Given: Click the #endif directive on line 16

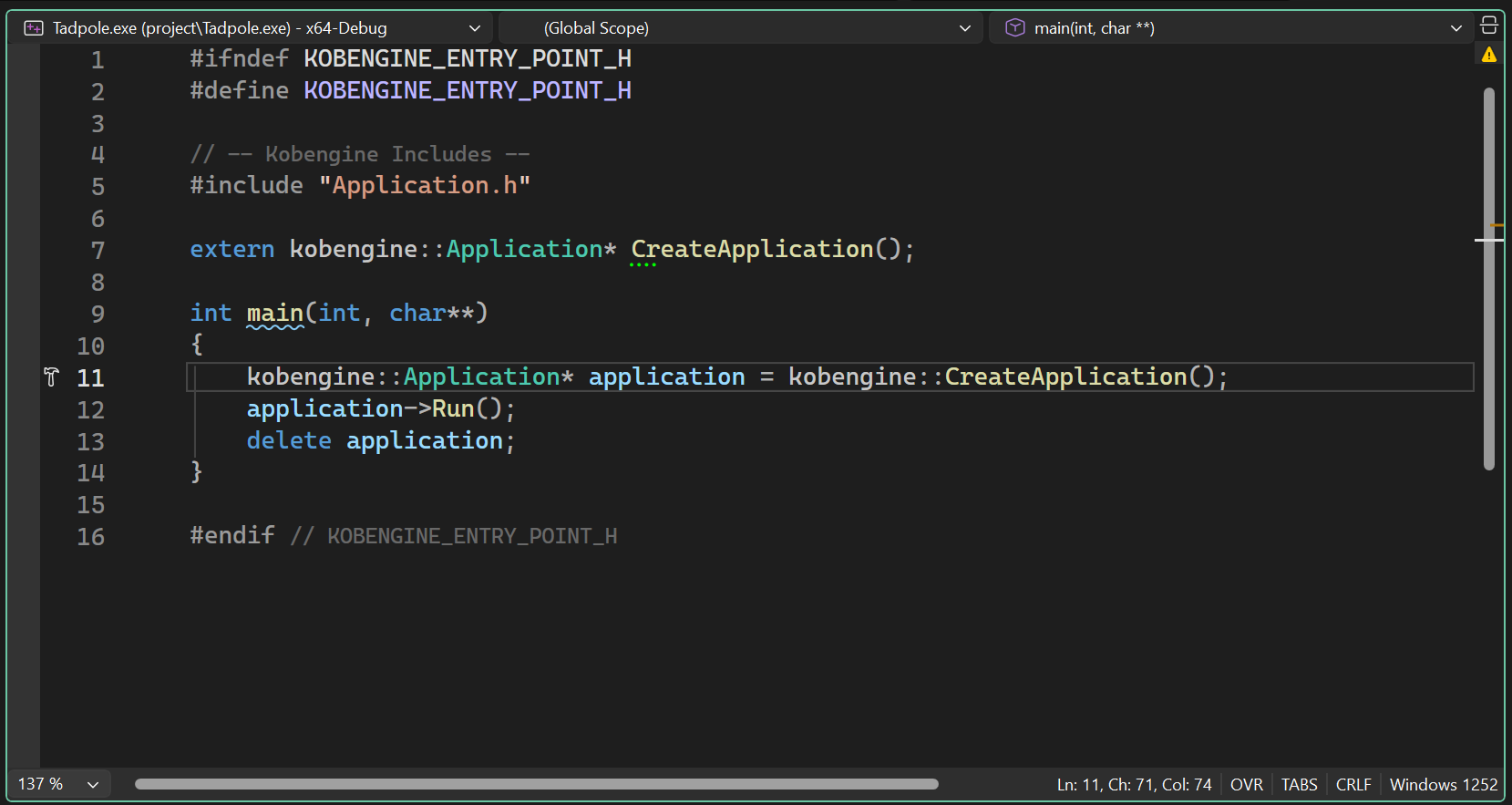Looking at the screenshot, I should point(231,536).
